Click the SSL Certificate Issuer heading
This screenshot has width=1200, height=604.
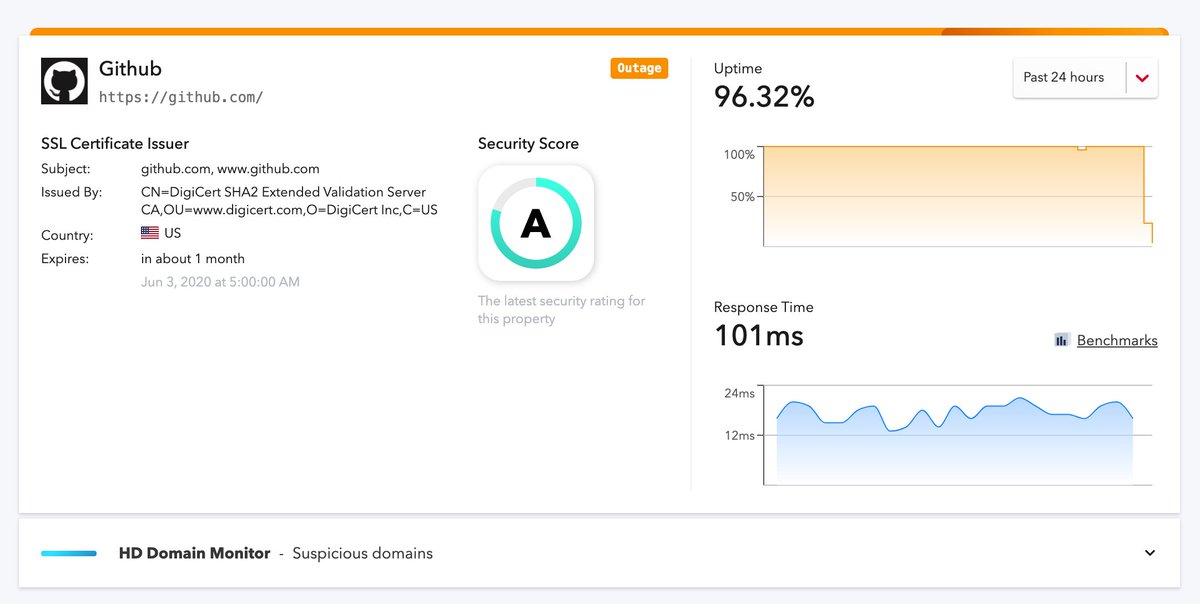(x=115, y=143)
